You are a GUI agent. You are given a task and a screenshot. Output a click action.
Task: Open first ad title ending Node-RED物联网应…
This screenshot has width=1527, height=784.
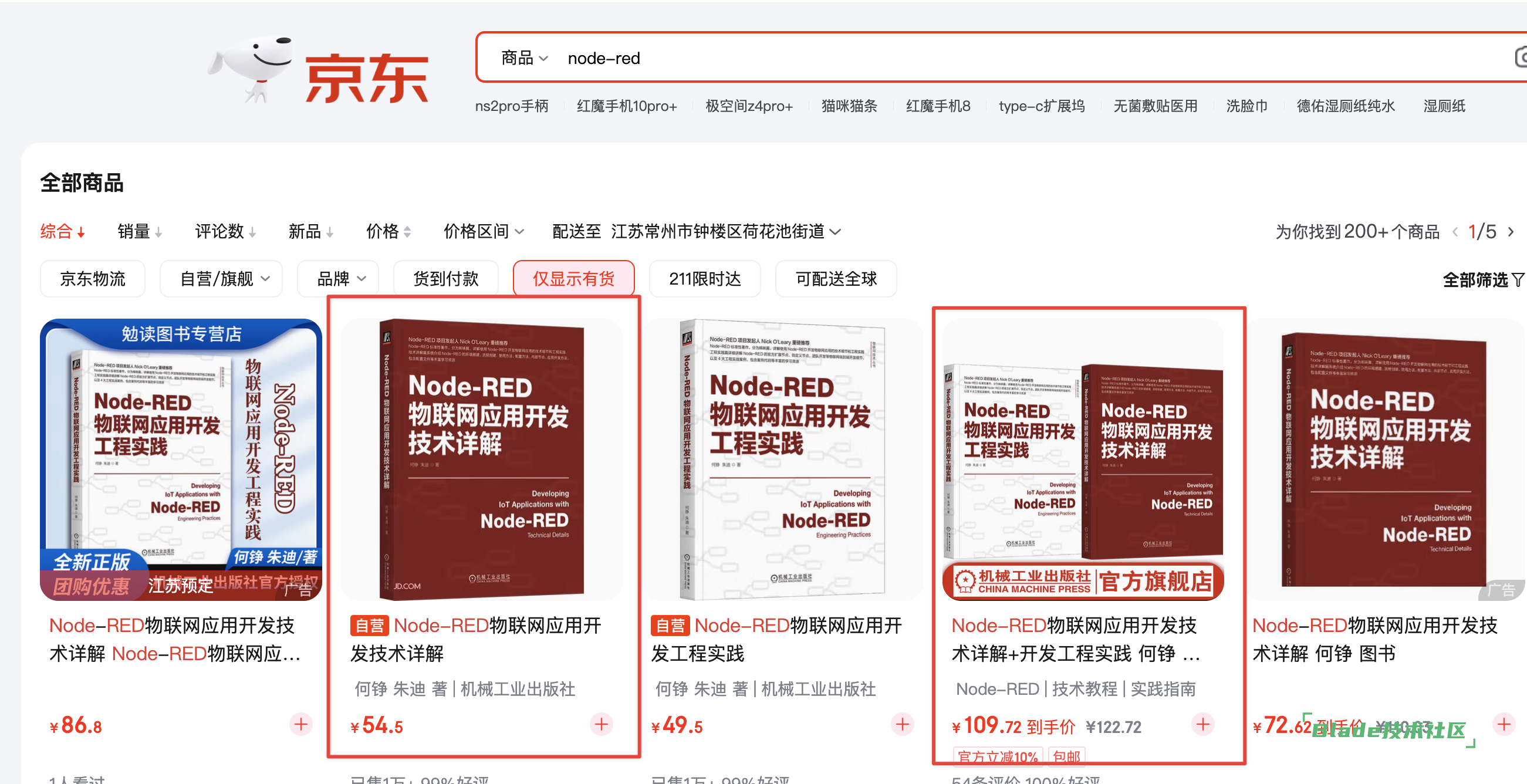[x=175, y=640]
